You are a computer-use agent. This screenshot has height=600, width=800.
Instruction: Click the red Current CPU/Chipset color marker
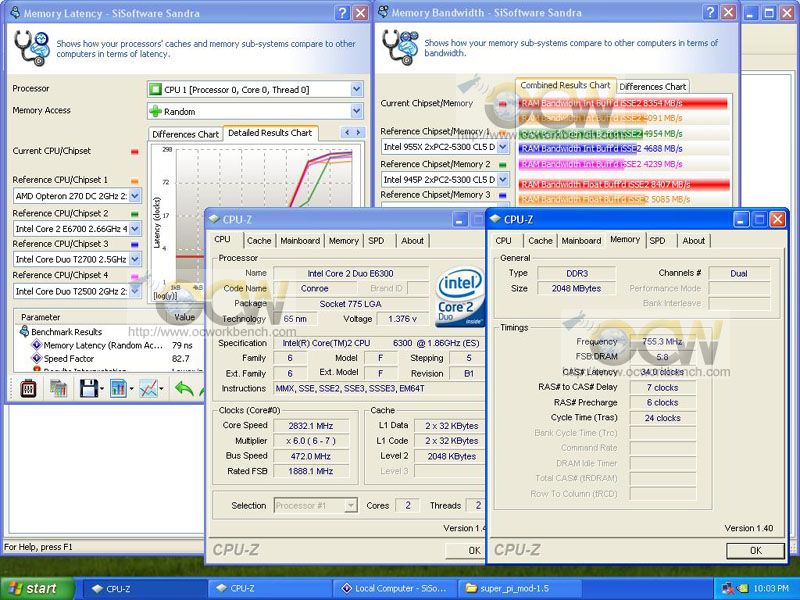tap(135, 152)
